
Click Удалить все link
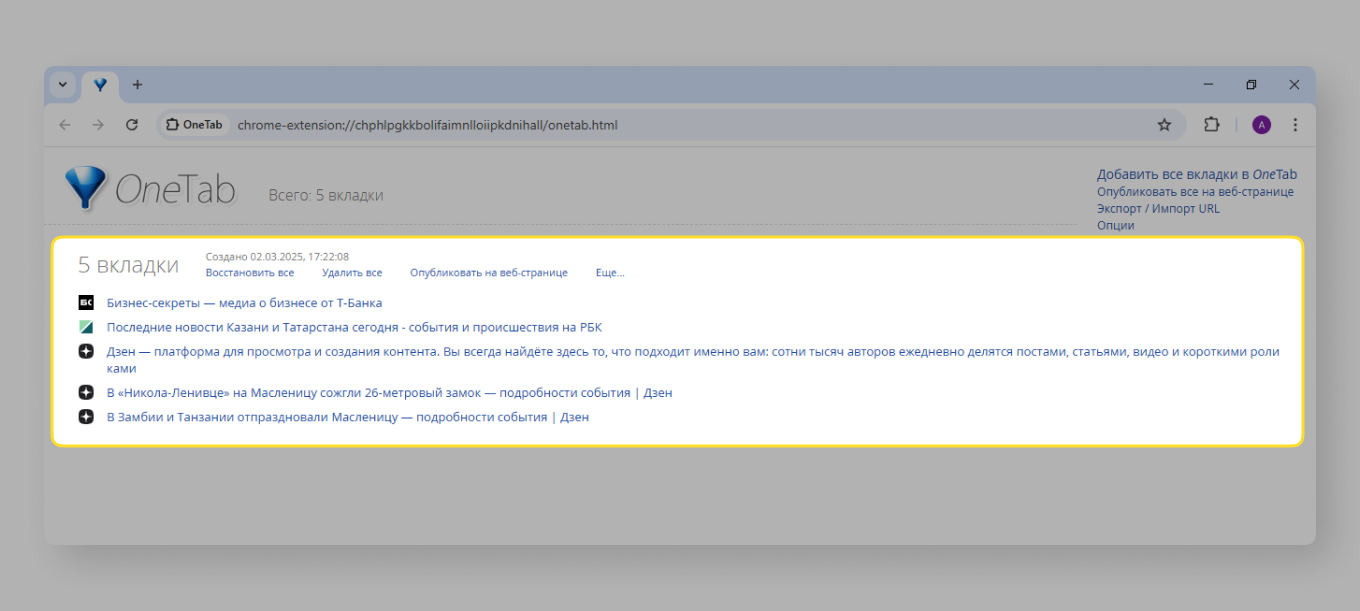352,273
